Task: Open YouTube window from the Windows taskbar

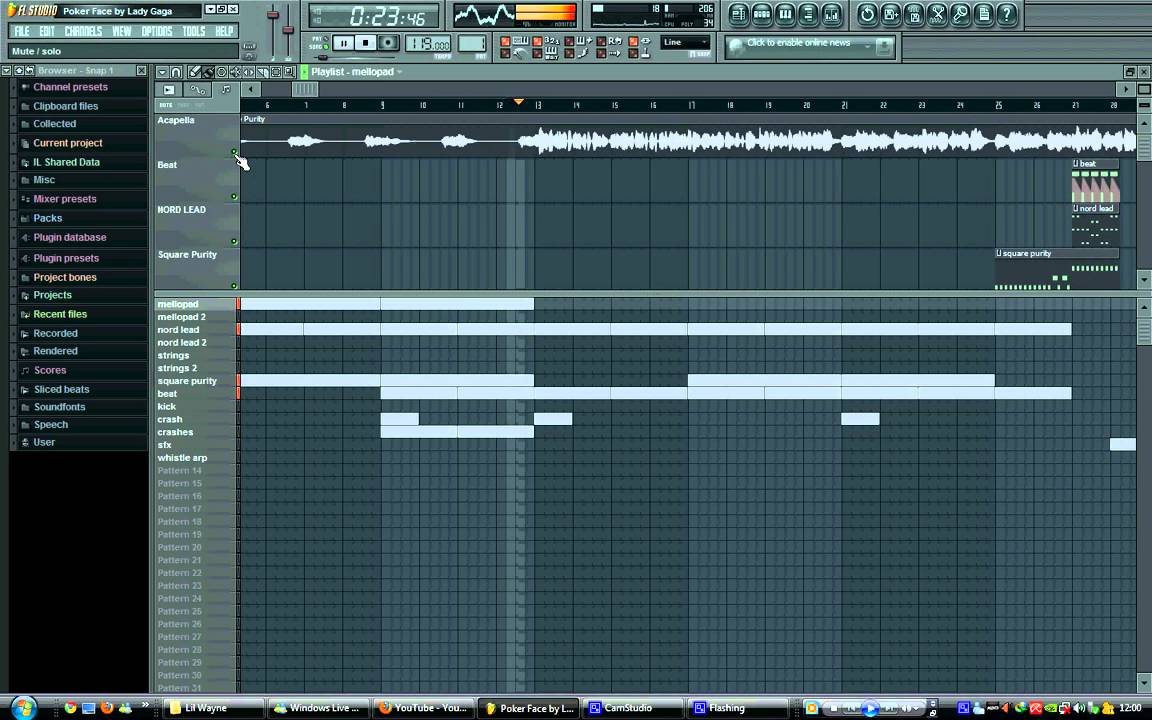Action: pos(423,708)
